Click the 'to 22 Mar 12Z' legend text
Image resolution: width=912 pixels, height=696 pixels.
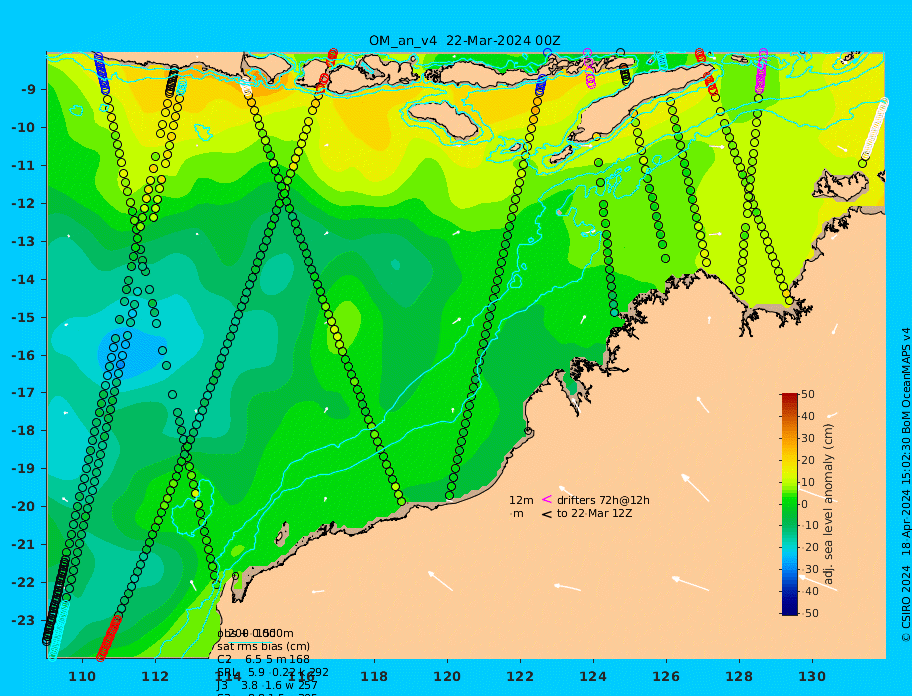[594, 513]
